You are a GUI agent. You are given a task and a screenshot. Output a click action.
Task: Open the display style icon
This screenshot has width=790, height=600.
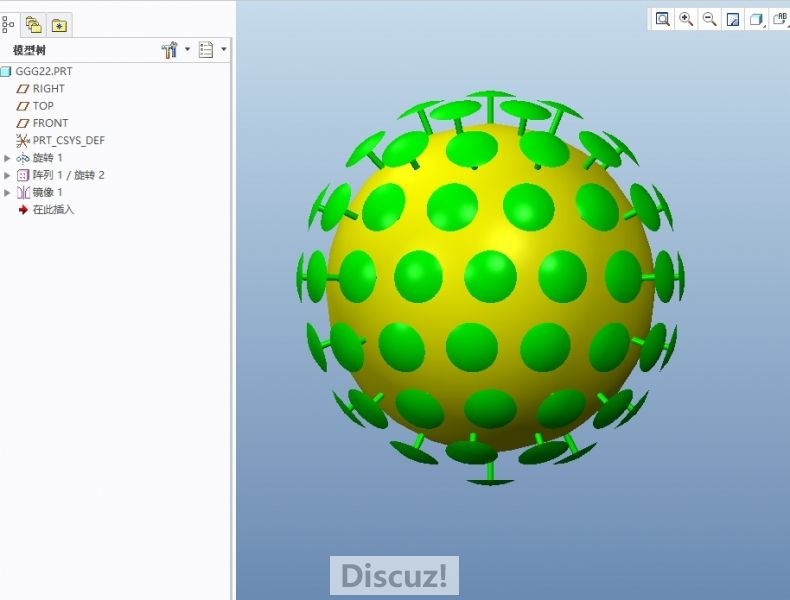click(756, 19)
